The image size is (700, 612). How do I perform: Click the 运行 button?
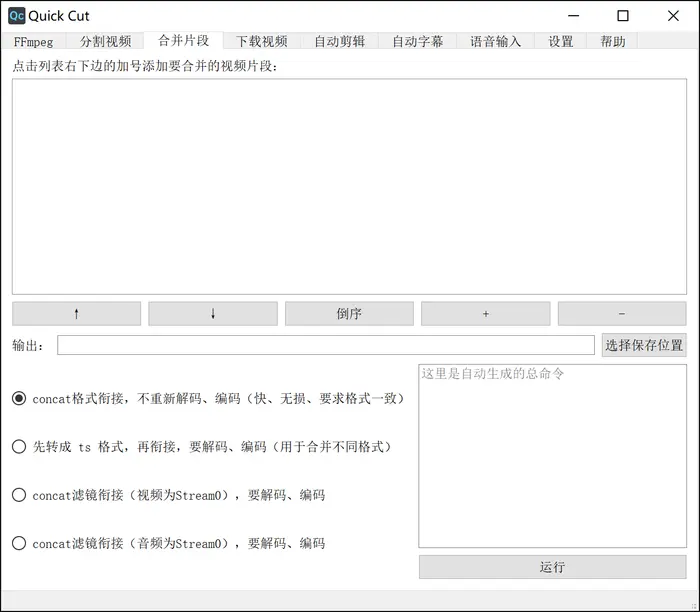[552, 567]
